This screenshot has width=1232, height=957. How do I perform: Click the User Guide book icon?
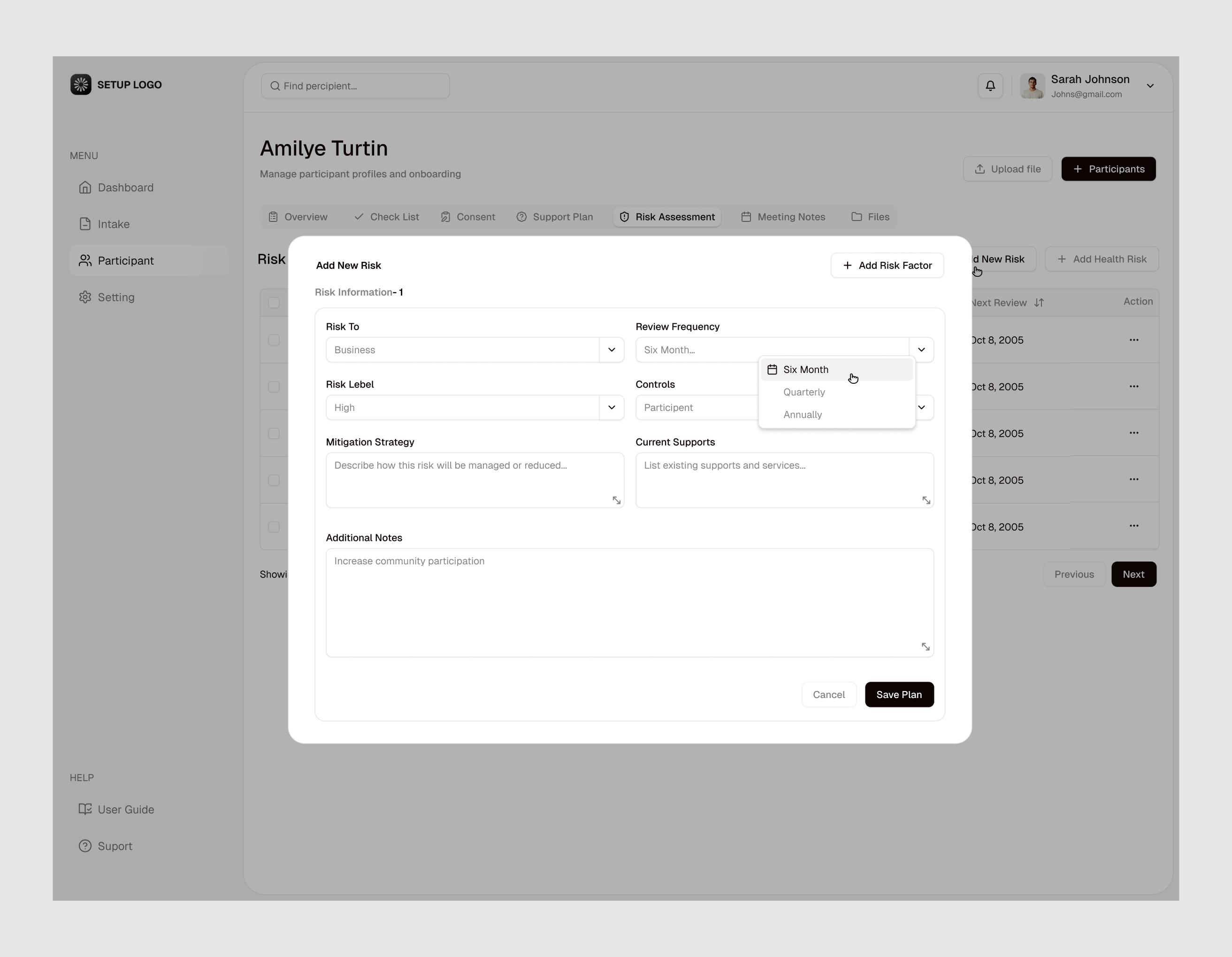85,809
